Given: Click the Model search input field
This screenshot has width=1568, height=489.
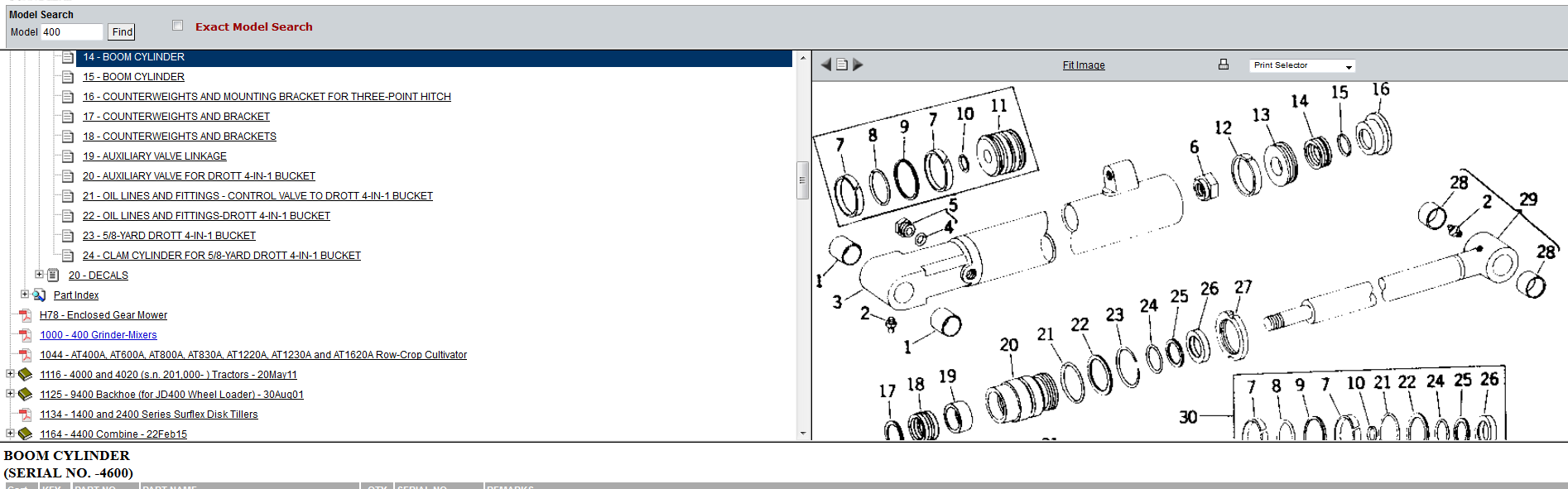Looking at the screenshot, I should pos(71,32).
